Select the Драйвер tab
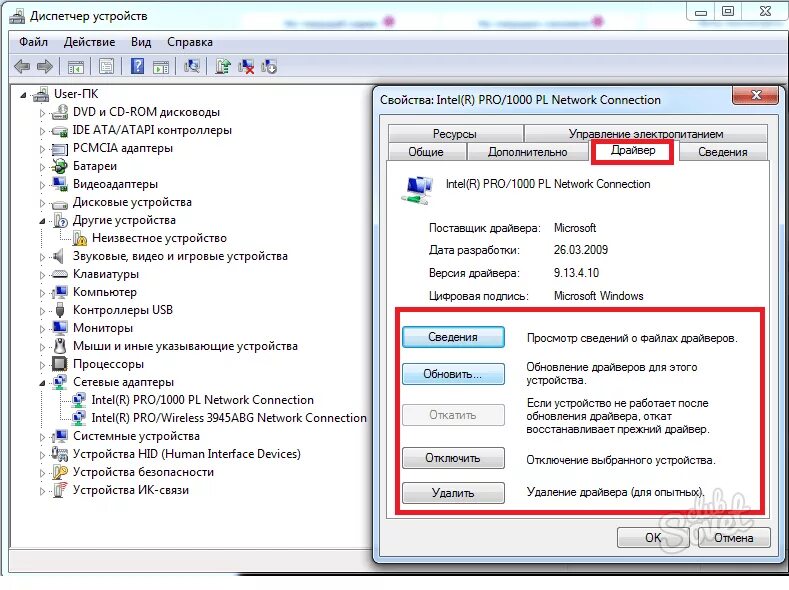789x590 pixels. click(x=633, y=150)
